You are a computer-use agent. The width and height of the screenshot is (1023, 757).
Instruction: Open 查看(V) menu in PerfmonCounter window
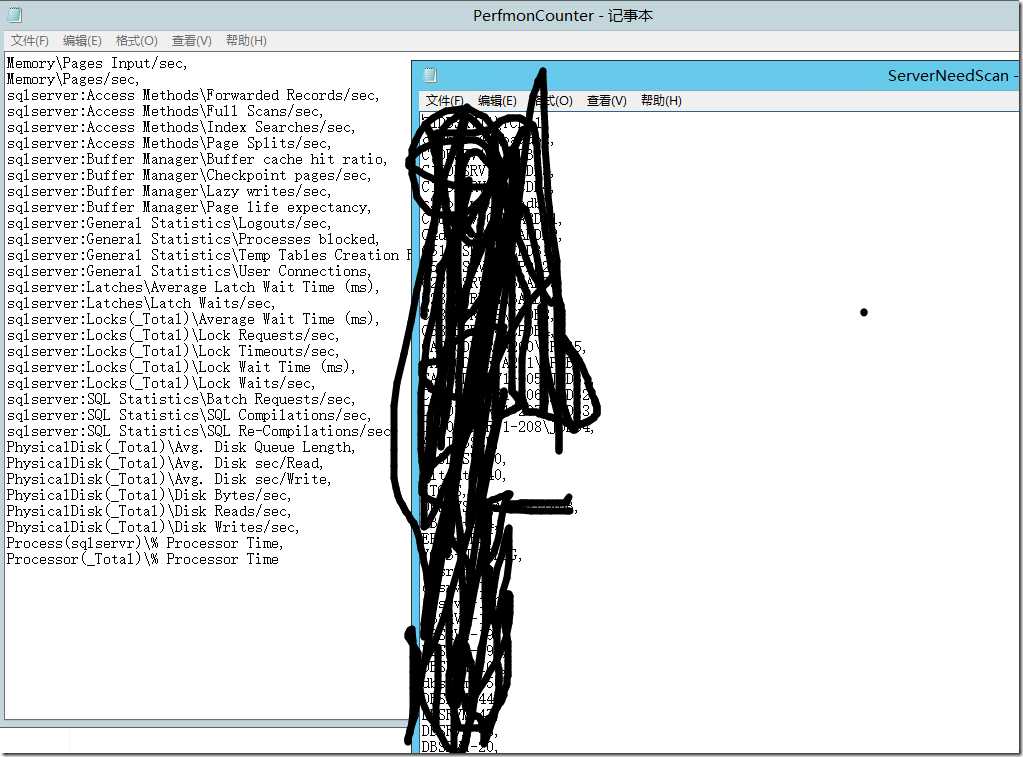tap(192, 40)
